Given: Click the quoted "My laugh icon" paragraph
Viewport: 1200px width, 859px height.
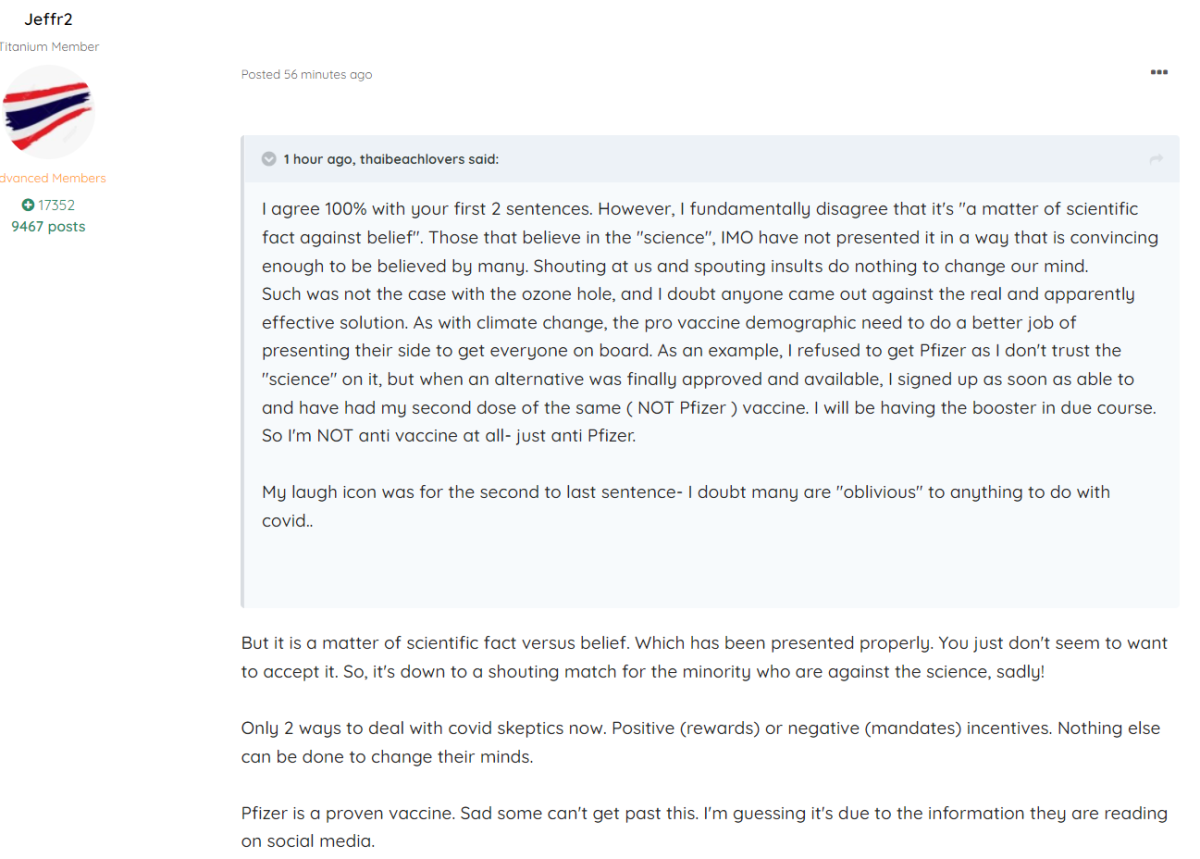Looking at the screenshot, I should [686, 506].
